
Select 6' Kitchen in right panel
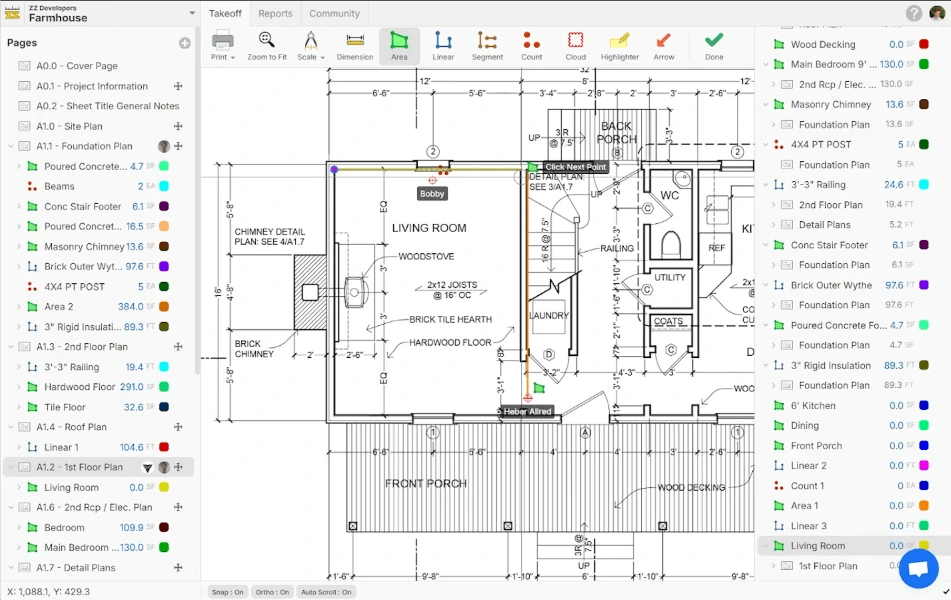click(813, 406)
